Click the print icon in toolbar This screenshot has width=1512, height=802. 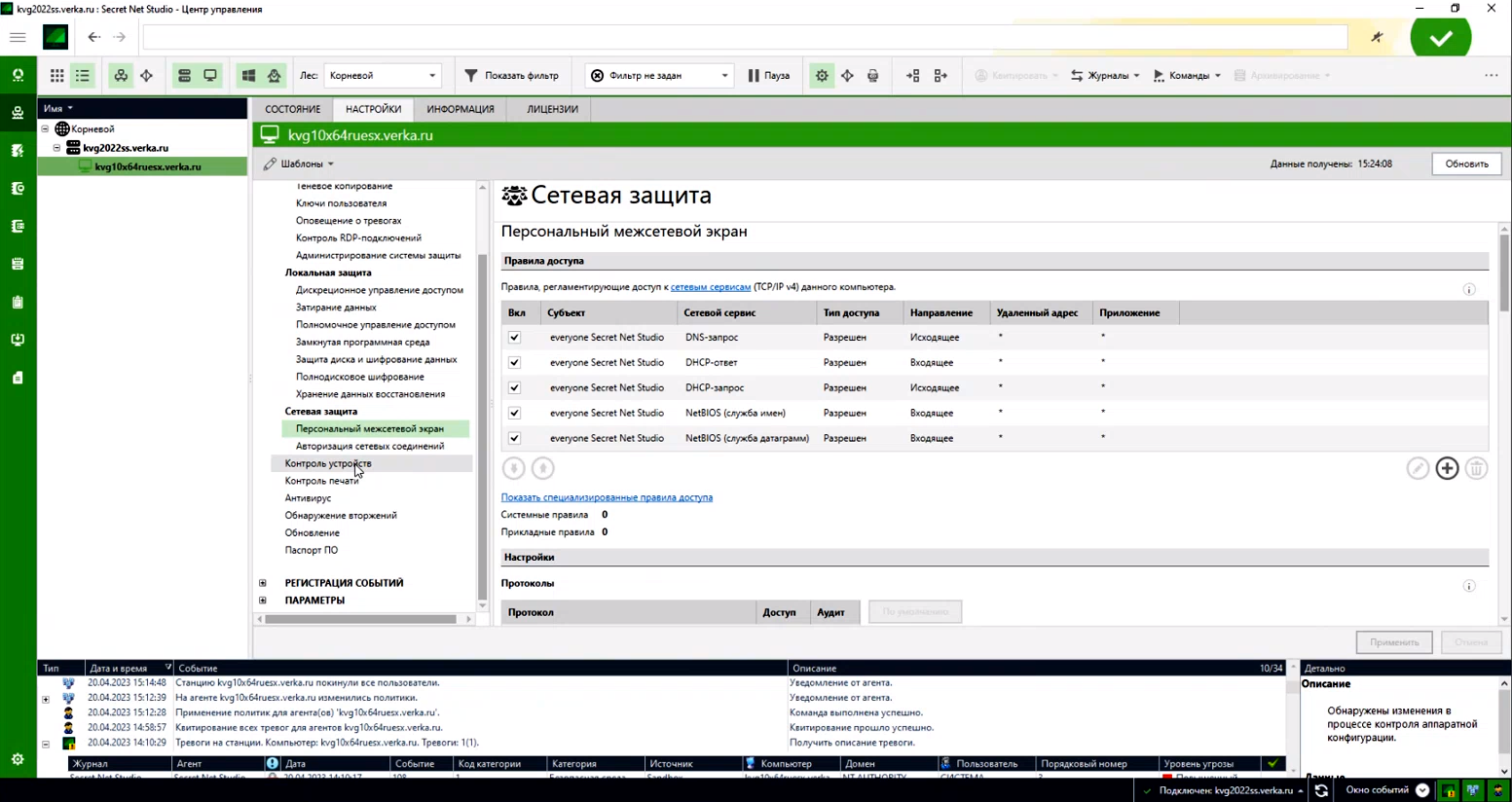point(872,76)
